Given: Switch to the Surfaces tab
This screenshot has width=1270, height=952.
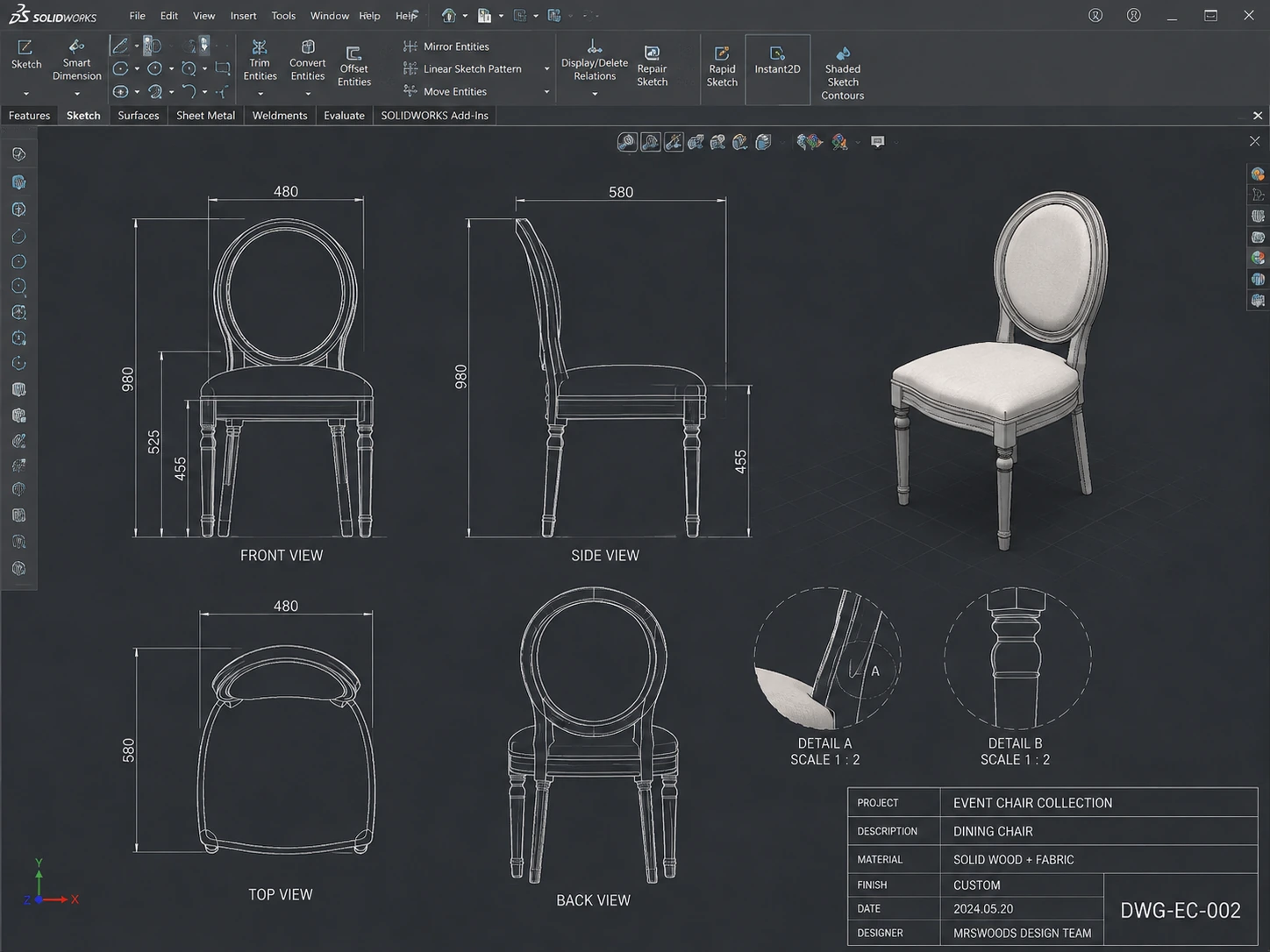Looking at the screenshot, I should coord(139,116).
